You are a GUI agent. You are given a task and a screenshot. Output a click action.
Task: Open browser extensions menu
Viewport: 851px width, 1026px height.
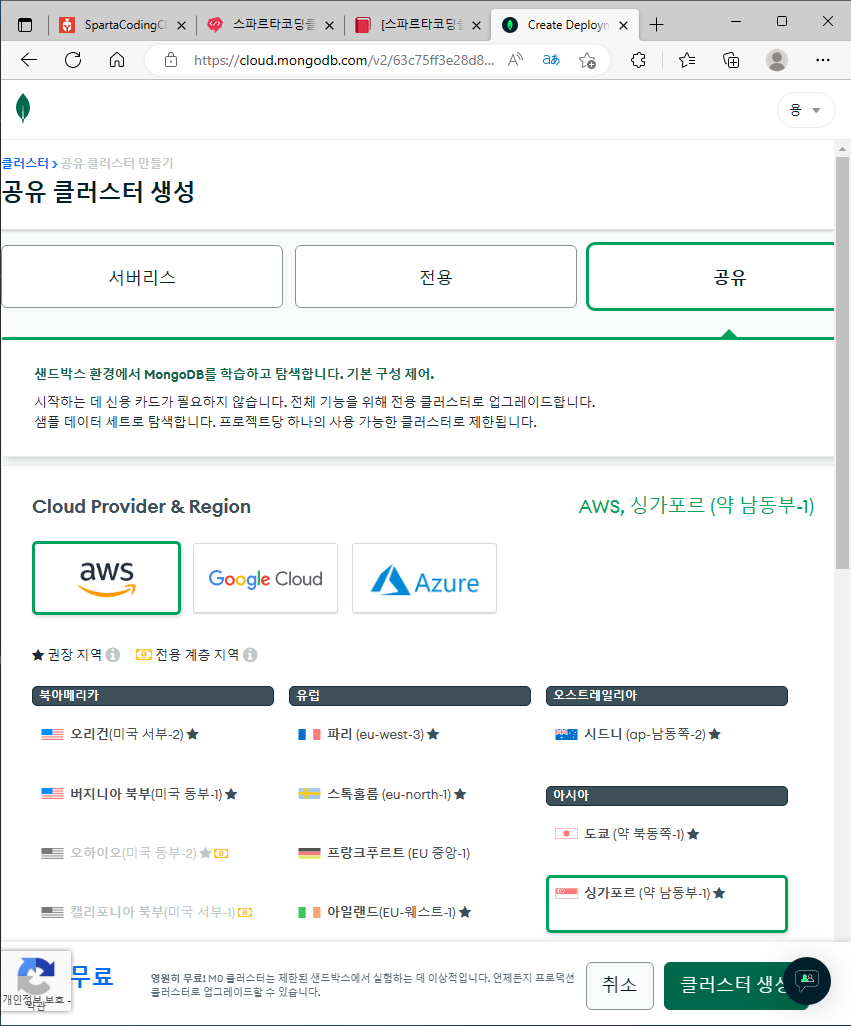click(638, 60)
